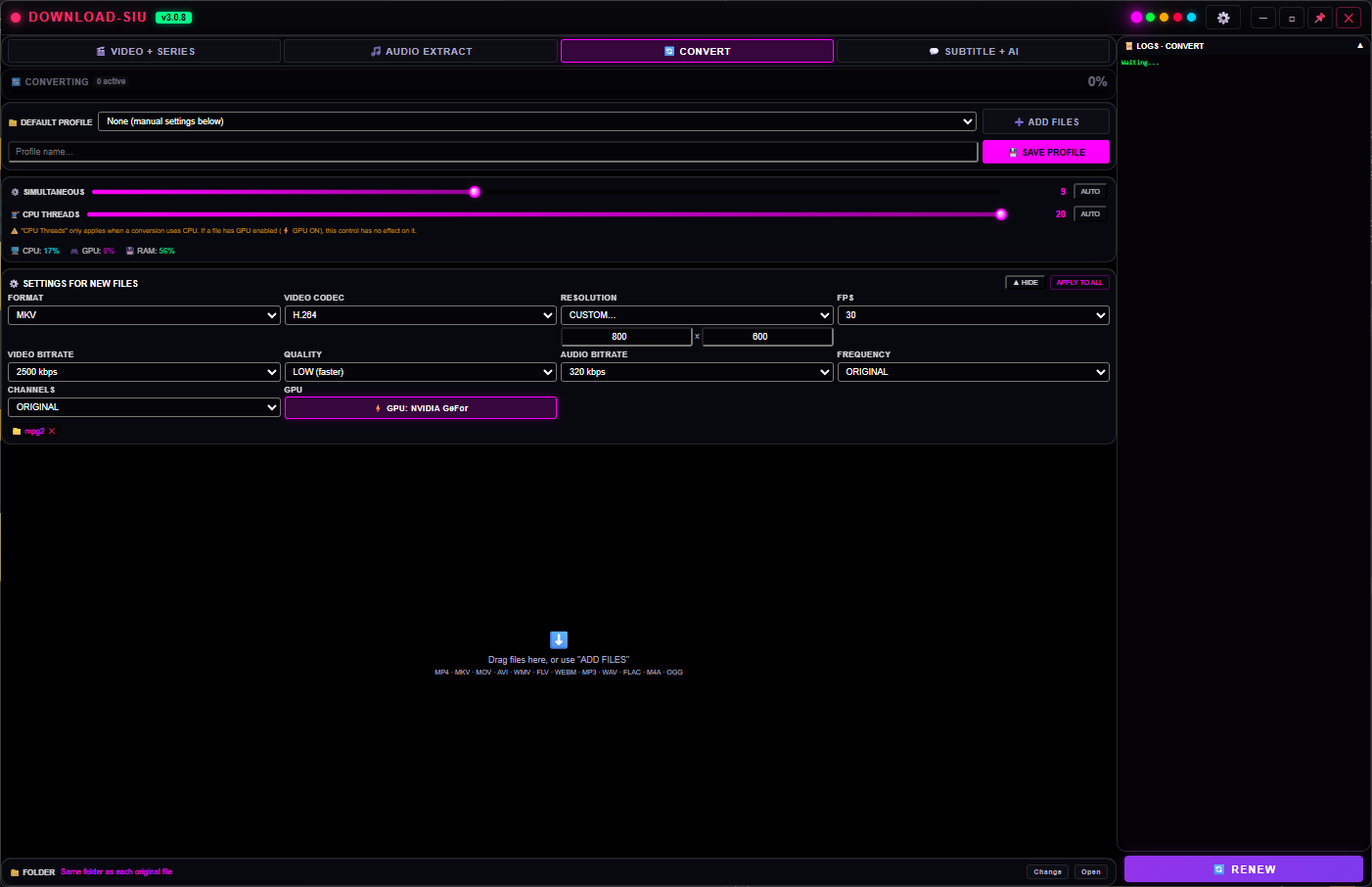Viewport: 1372px width, 887px height.
Task: Pin the window with the pushpin icon
Action: tap(1320, 18)
